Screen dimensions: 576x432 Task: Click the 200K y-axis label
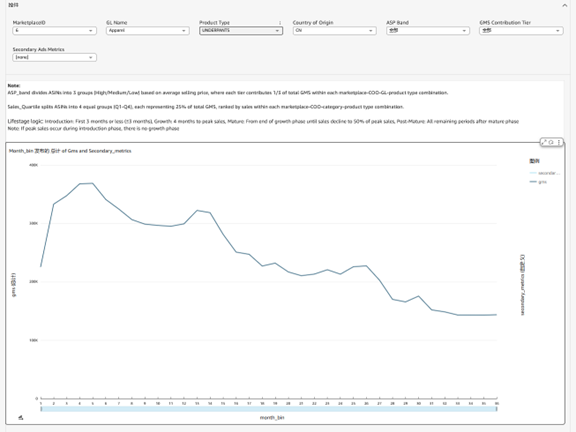point(33,281)
